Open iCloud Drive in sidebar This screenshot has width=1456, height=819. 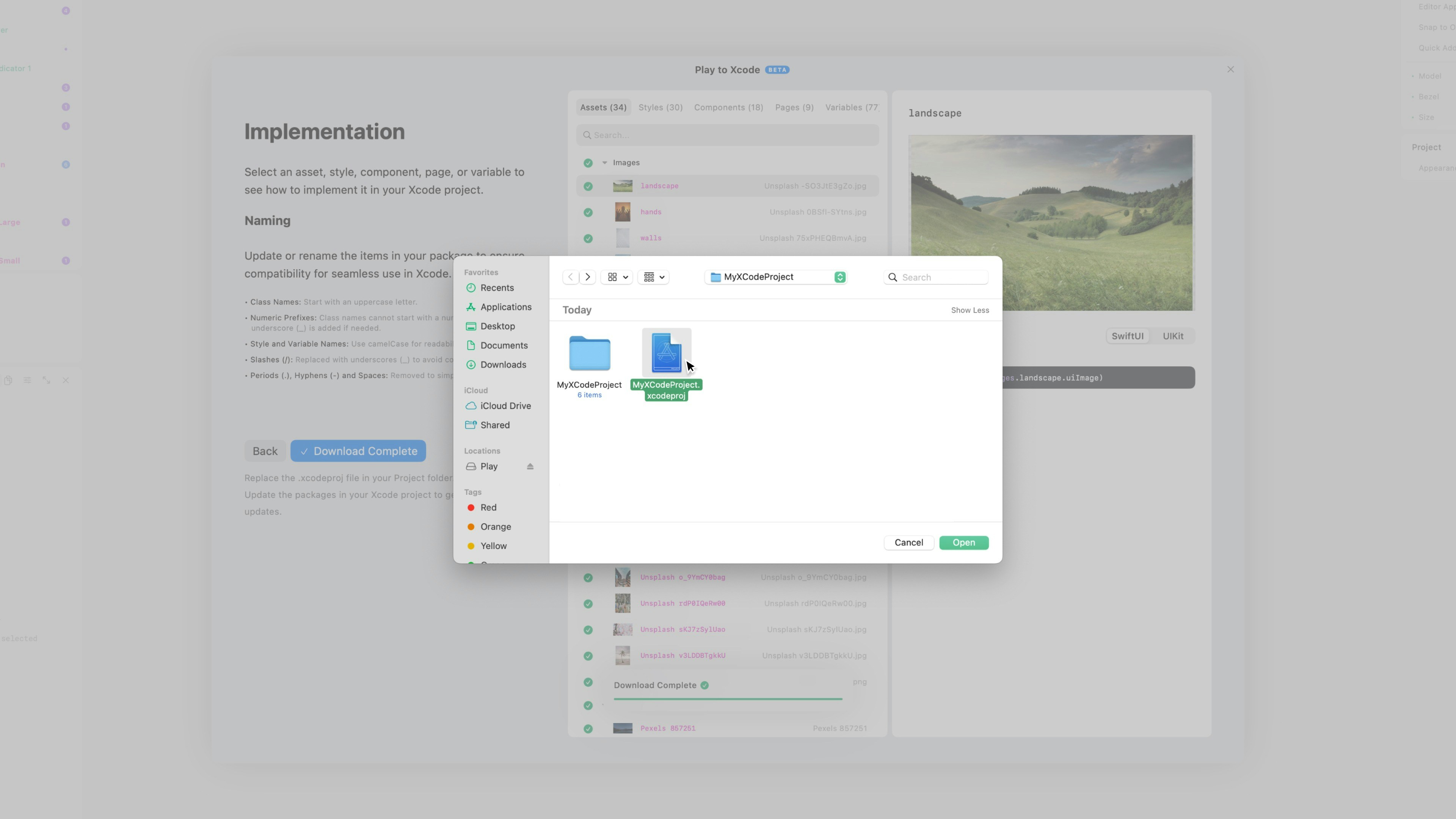(x=505, y=406)
